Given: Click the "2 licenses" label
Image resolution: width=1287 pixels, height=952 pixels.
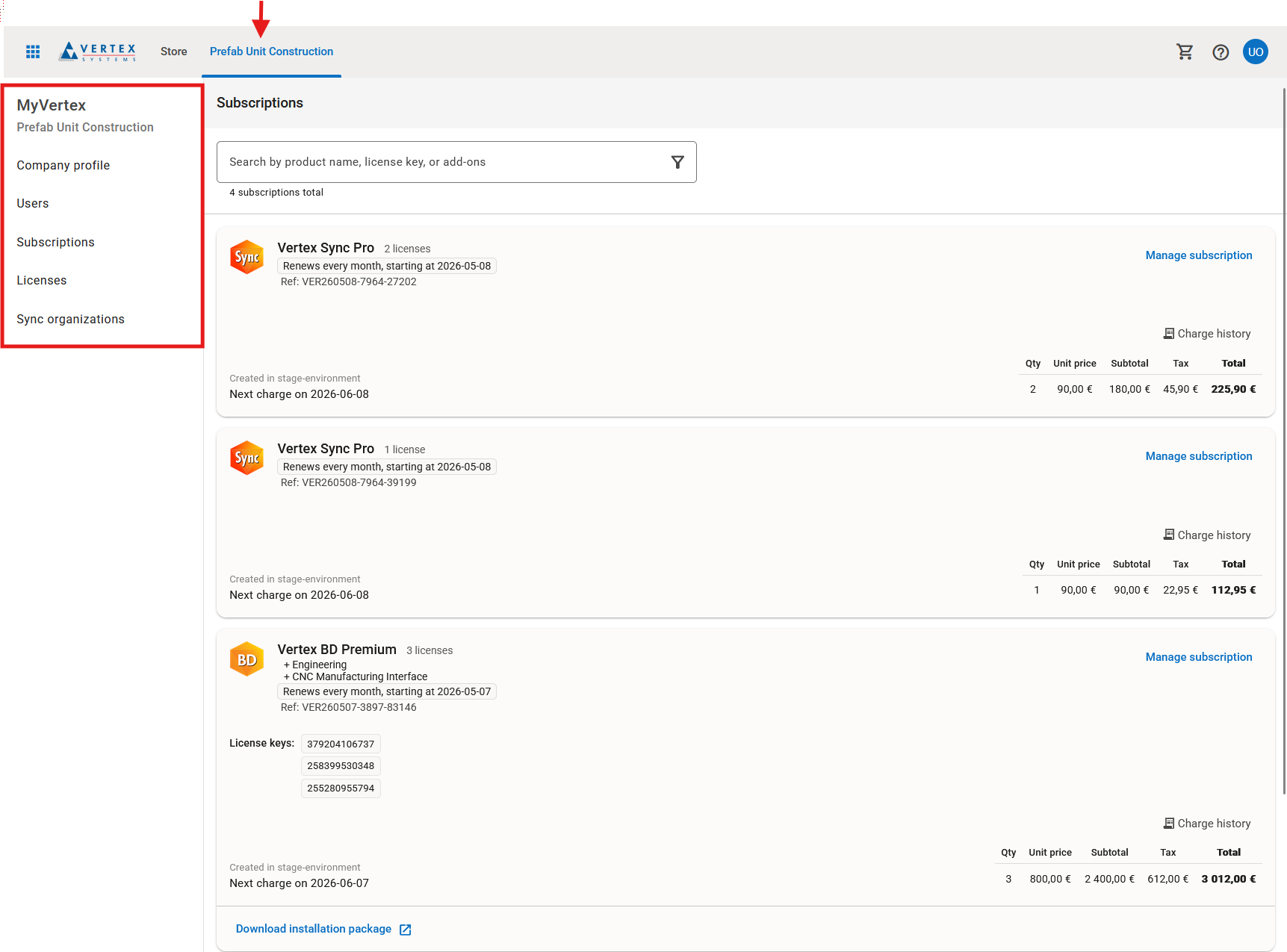Looking at the screenshot, I should click(407, 249).
